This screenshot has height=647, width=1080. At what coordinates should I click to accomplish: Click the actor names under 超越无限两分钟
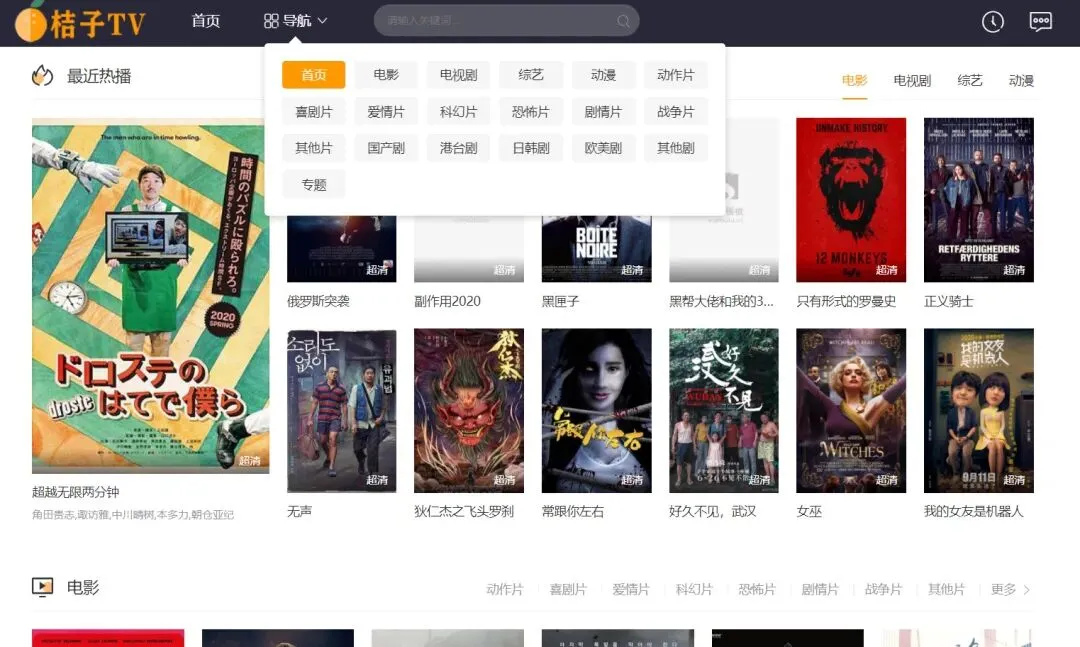click(x=133, y=515)
